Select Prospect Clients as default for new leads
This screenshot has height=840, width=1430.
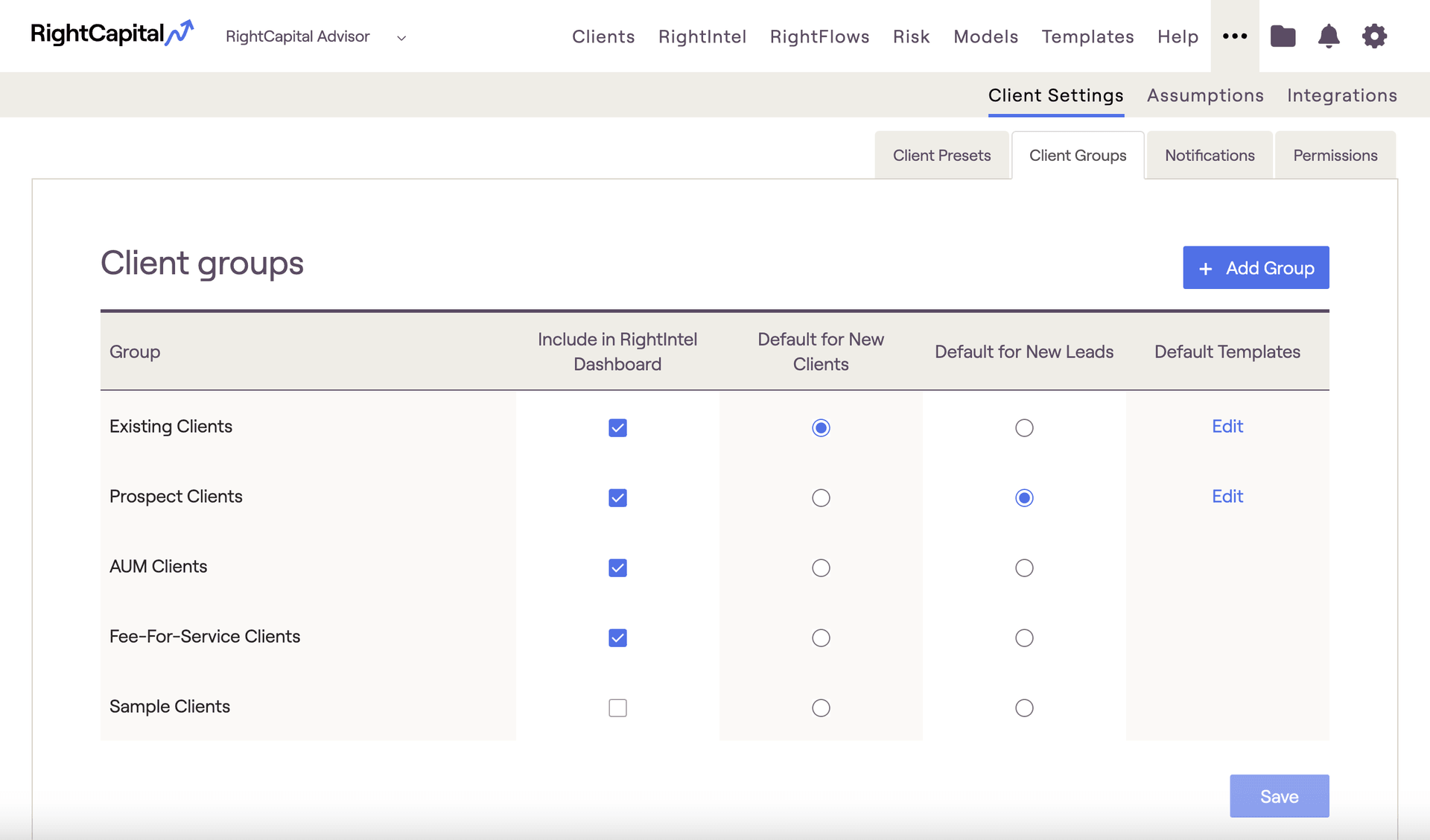pyautogui.click(x=1024, y=497)
